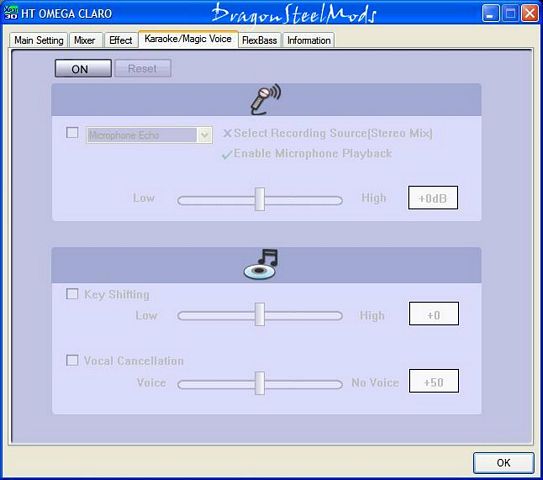Click the Key Shifting label
The image size is (543, 480).
(117, 295)
